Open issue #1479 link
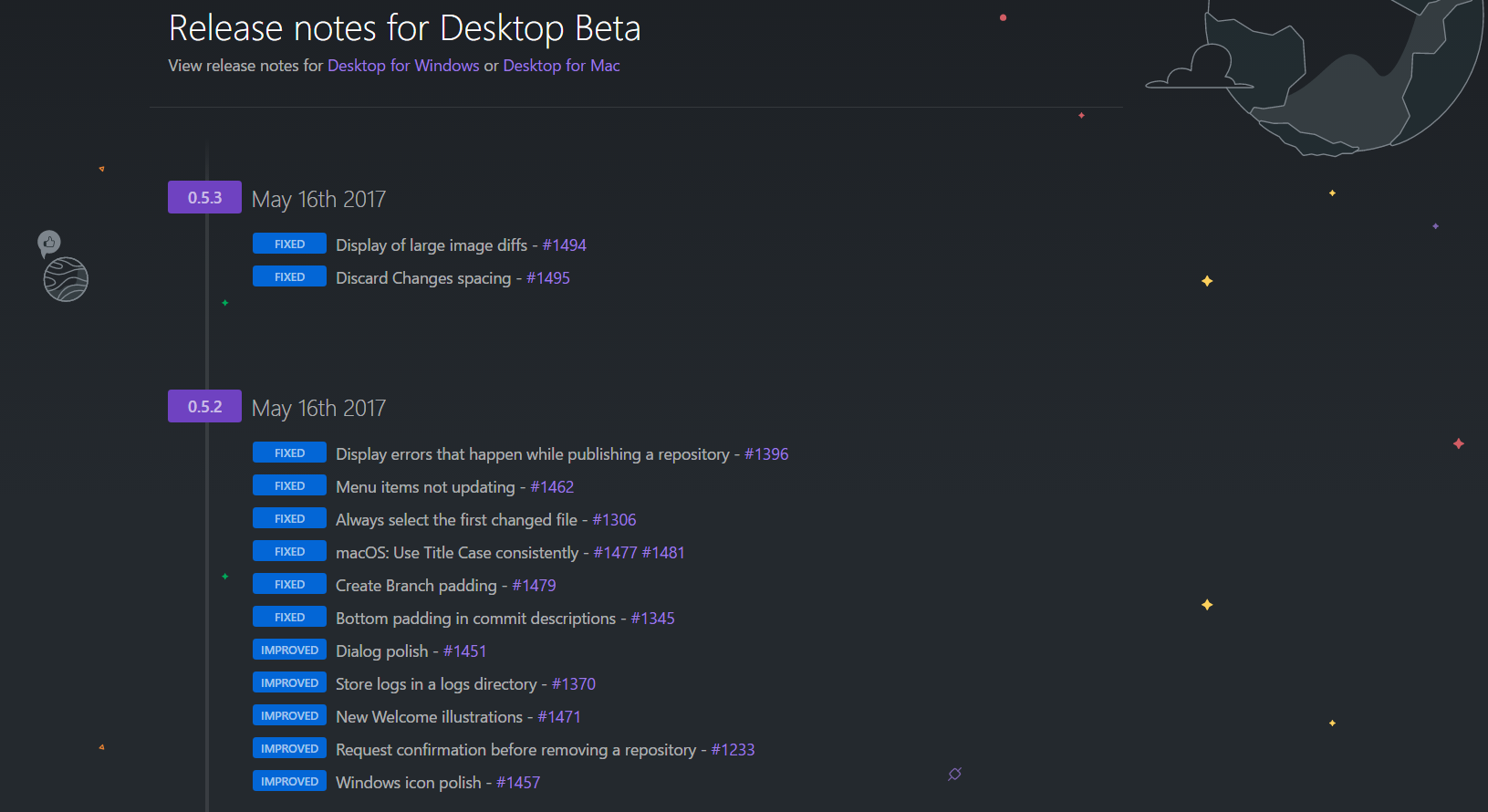 point(534,586)
